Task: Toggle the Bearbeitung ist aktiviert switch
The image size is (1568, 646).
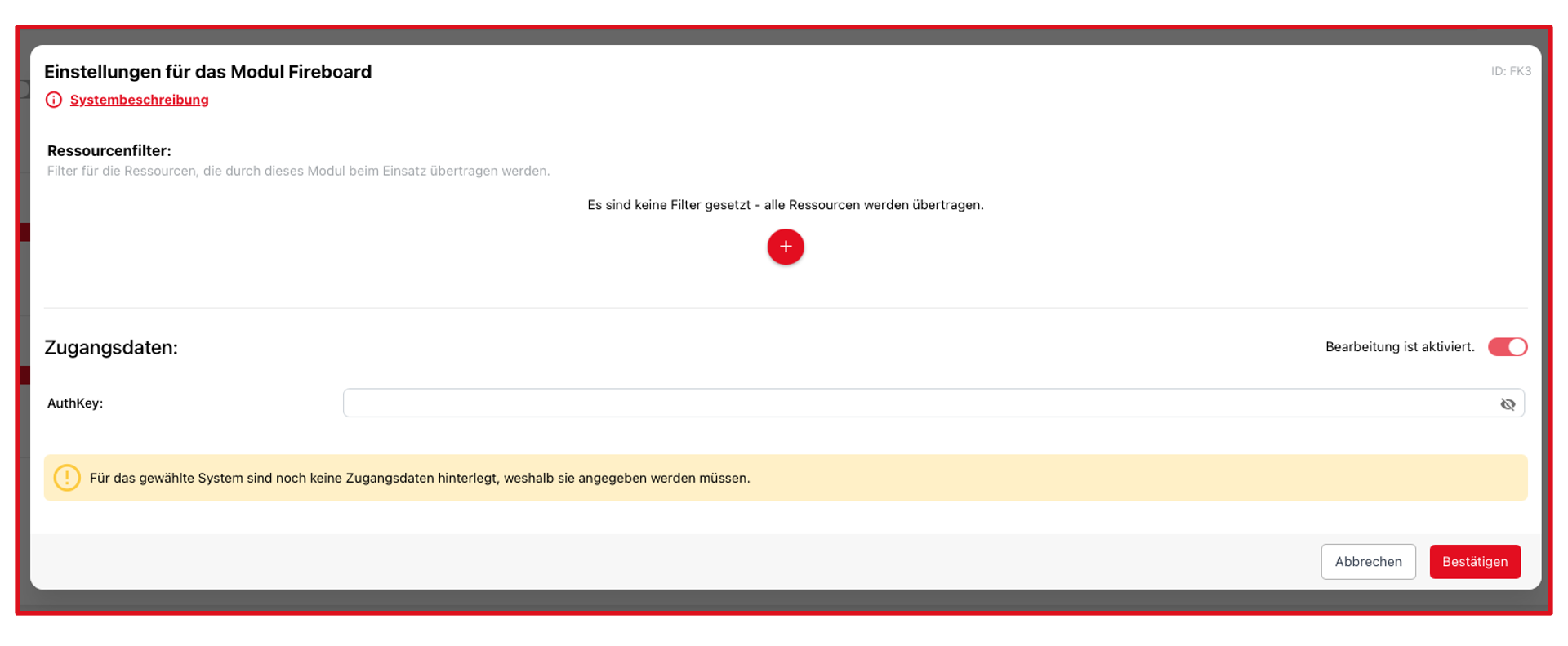Action: click(x=1508, y=347)
